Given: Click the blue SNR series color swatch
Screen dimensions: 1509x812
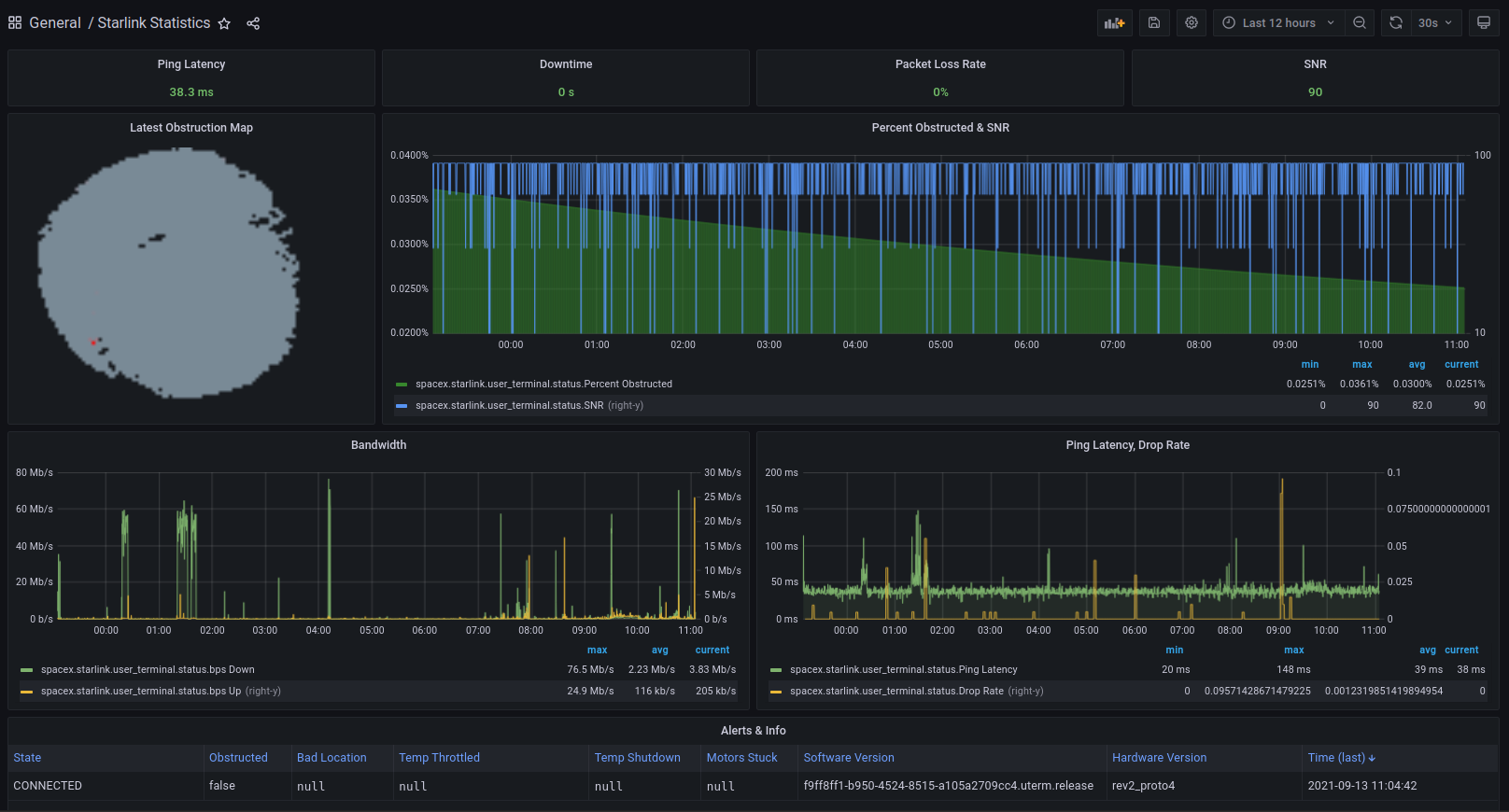Looking at the screenshot, I should tap(402, 406).
